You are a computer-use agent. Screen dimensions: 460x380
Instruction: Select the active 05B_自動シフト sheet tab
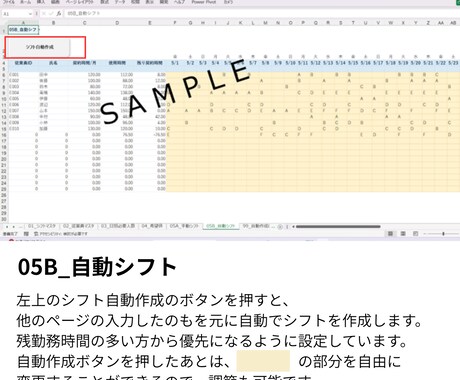point(220,226)
